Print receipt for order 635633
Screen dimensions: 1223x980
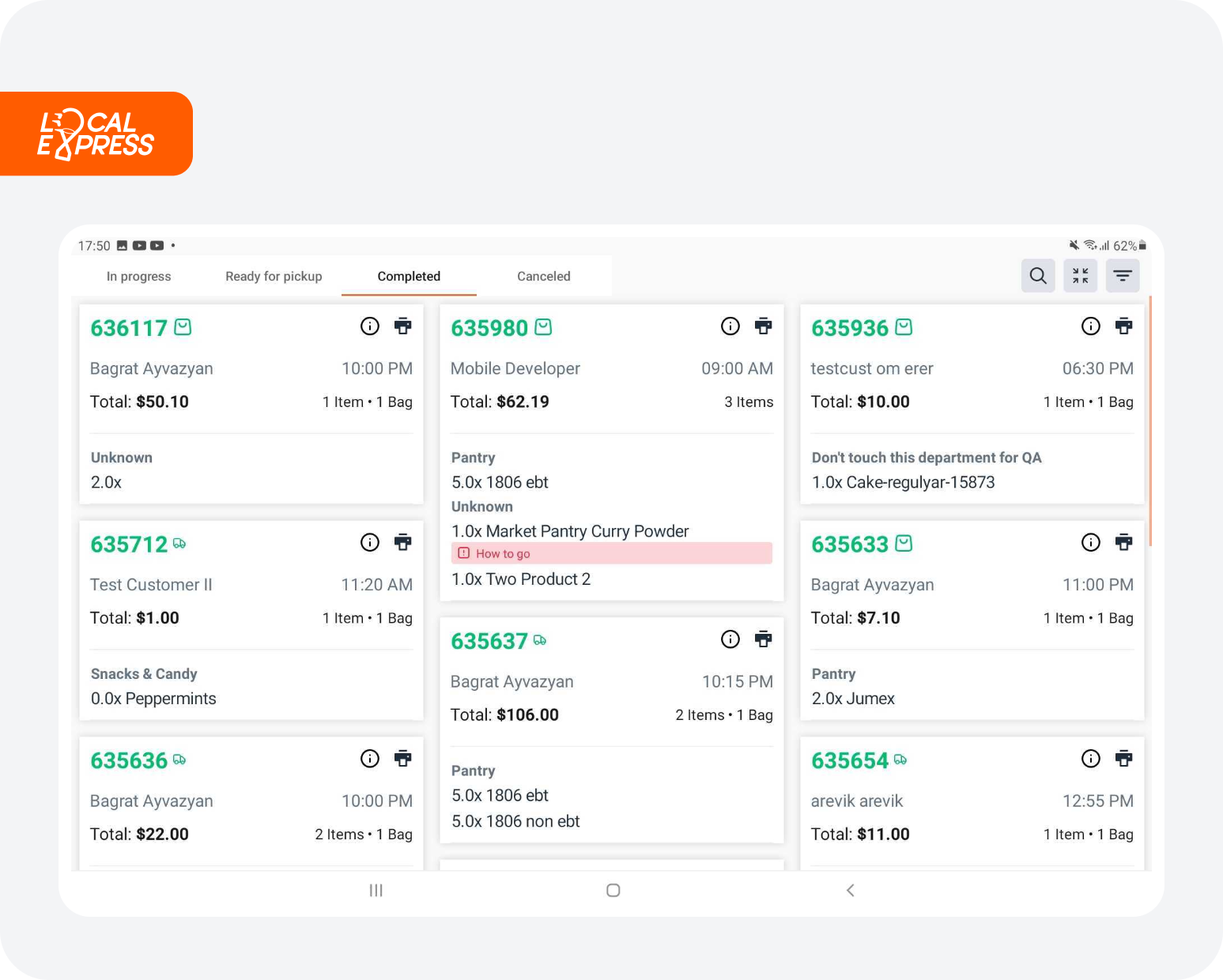point(1123,542)
